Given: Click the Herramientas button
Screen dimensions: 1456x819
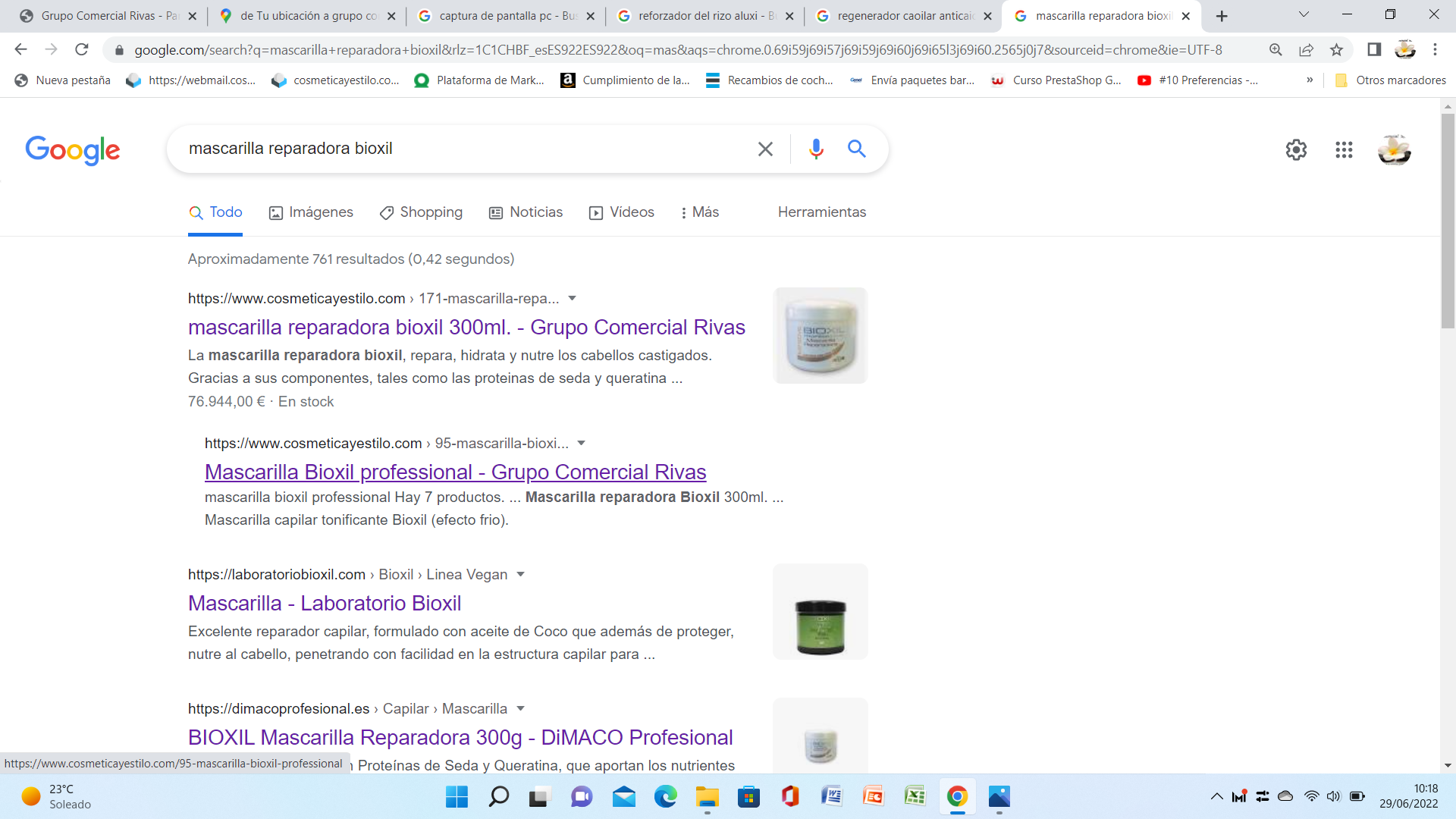Looking at the screenshot, I should click(822, 212).
